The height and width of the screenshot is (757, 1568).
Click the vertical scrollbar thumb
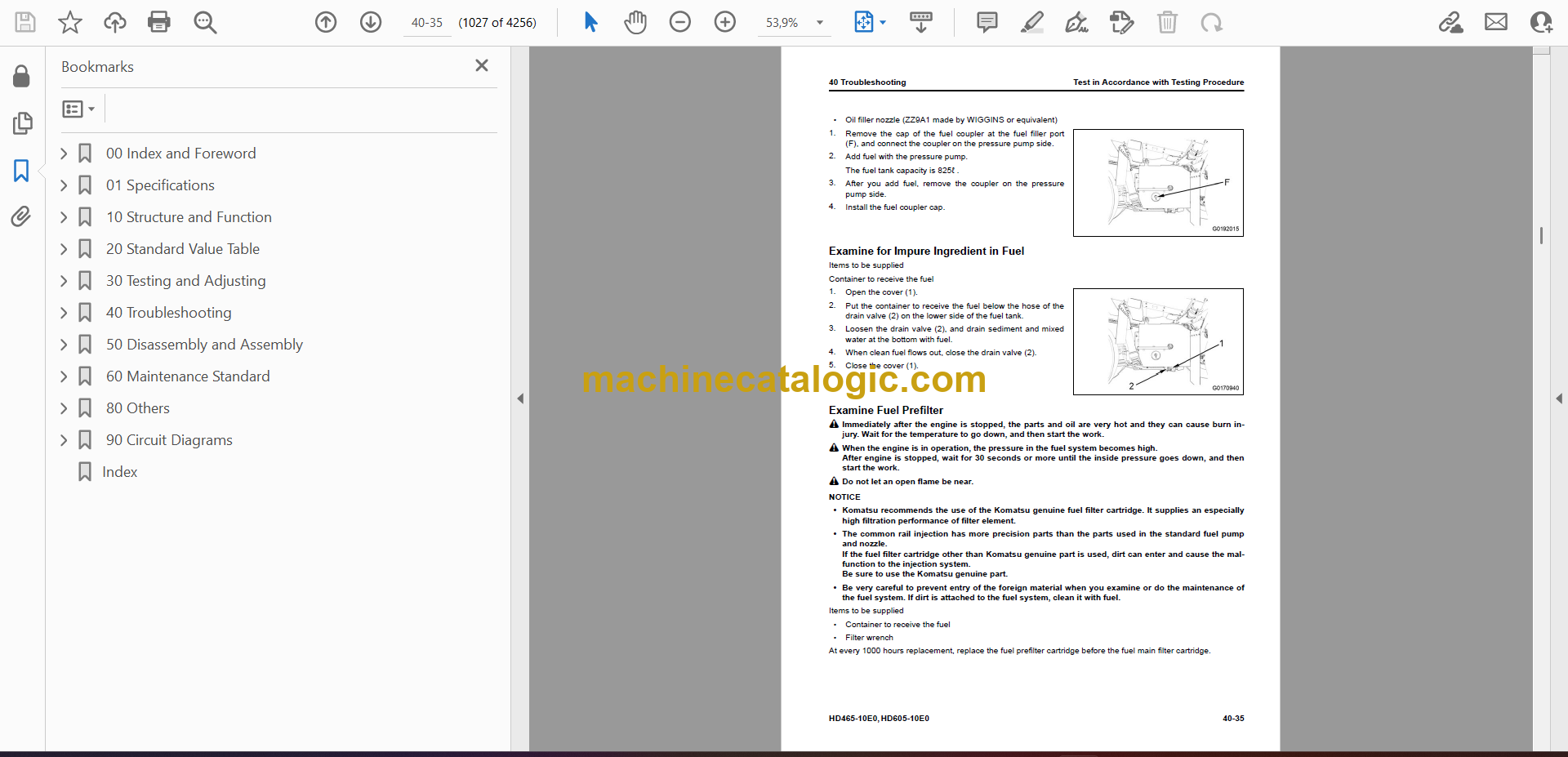1541,235
